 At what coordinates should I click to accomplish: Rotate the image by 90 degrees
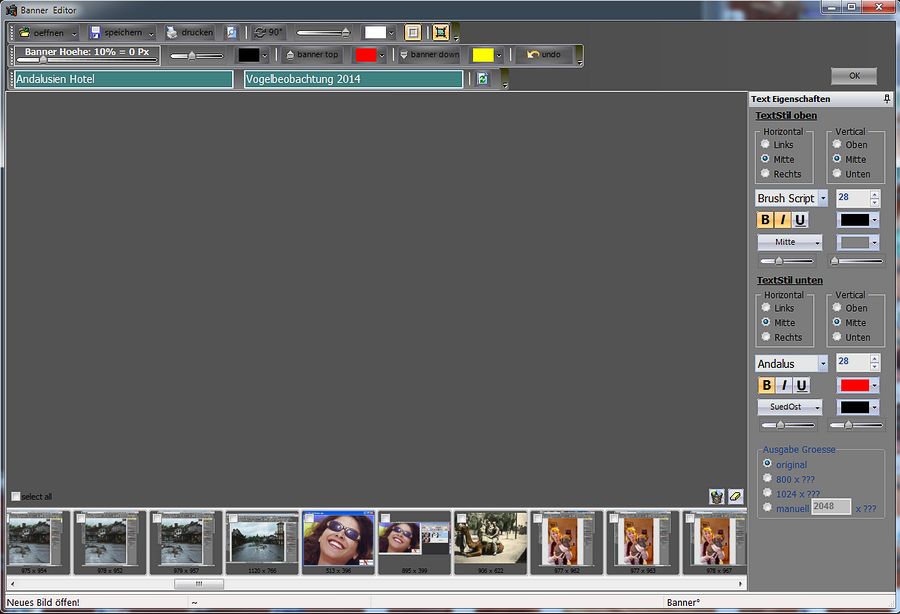(268, 33)
